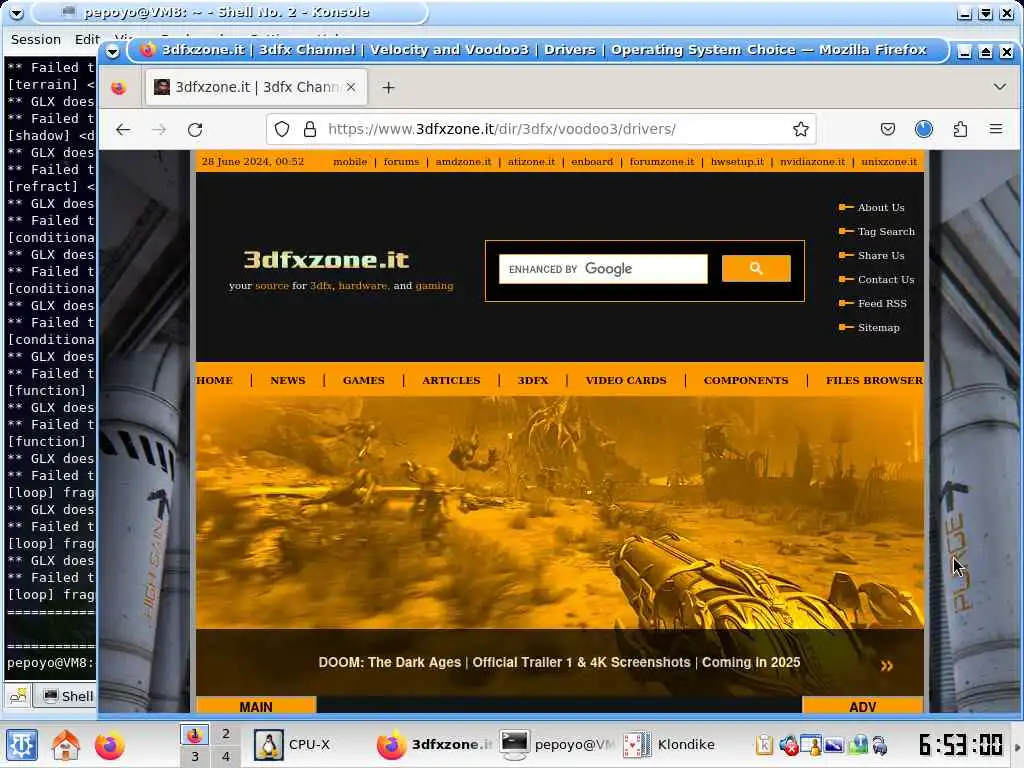Close the 3dfxzone.it browser tab
Viewport: 1024px width, 768px height.
(x=351, y=87)
